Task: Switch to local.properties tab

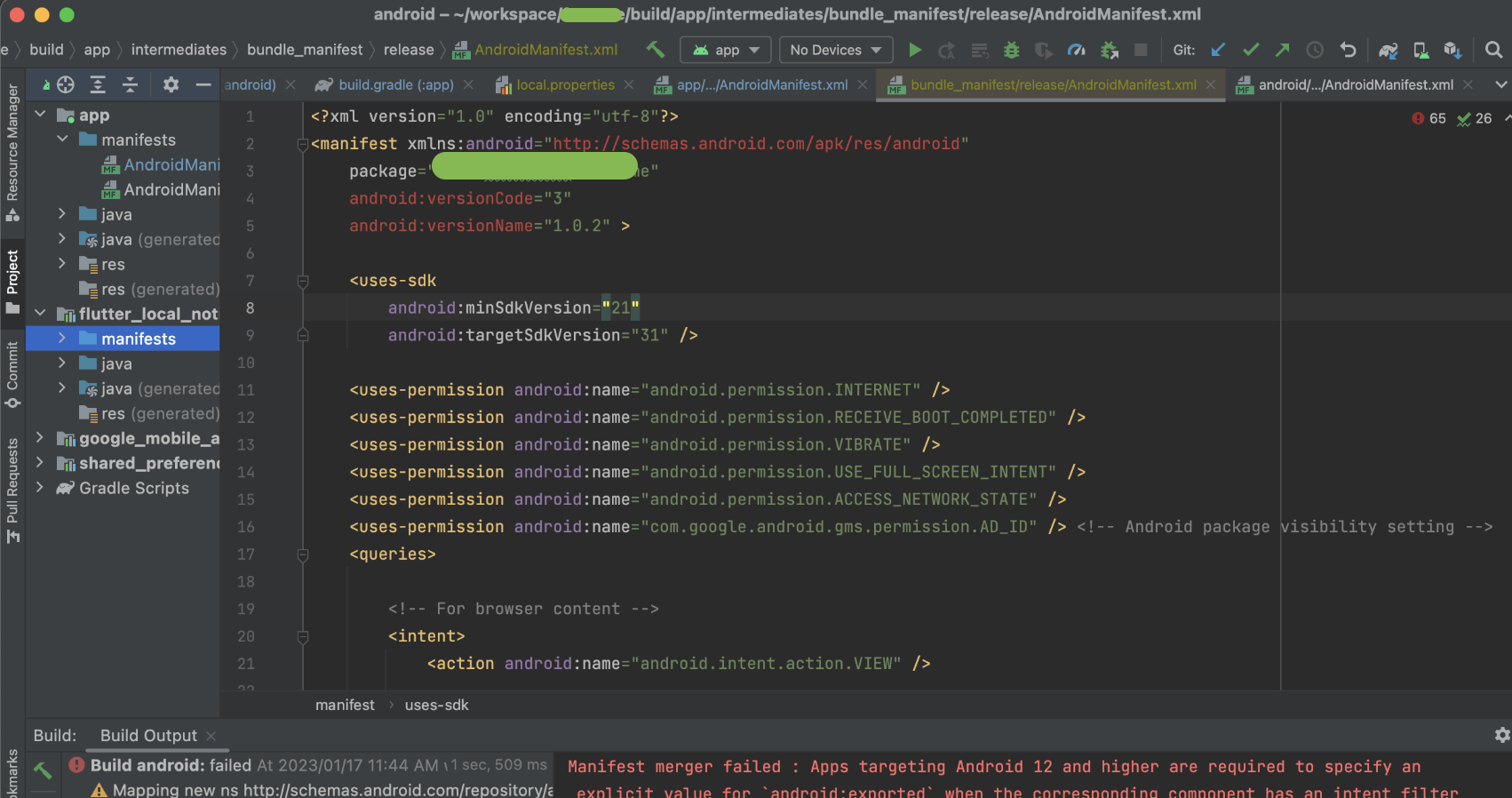Action: (x=565, y=84)
